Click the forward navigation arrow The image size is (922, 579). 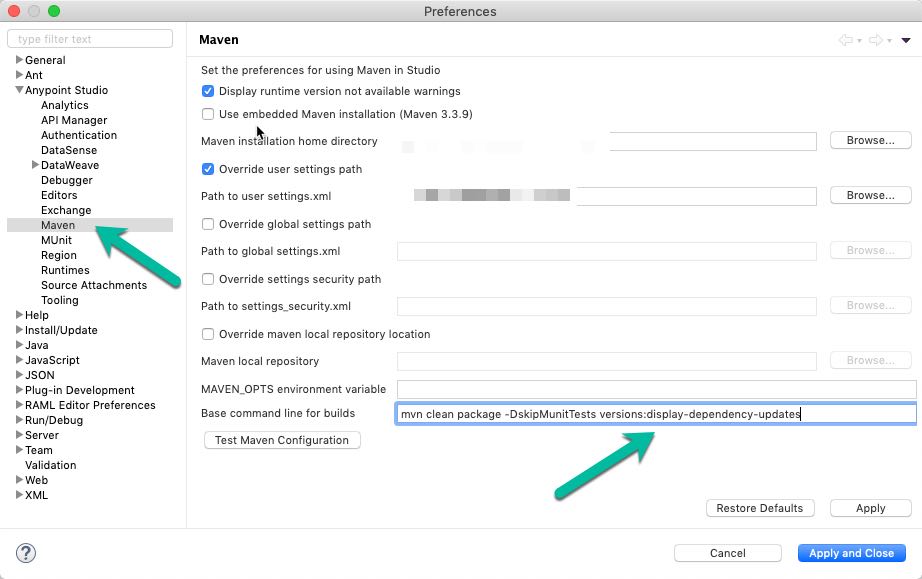point(876,40)
